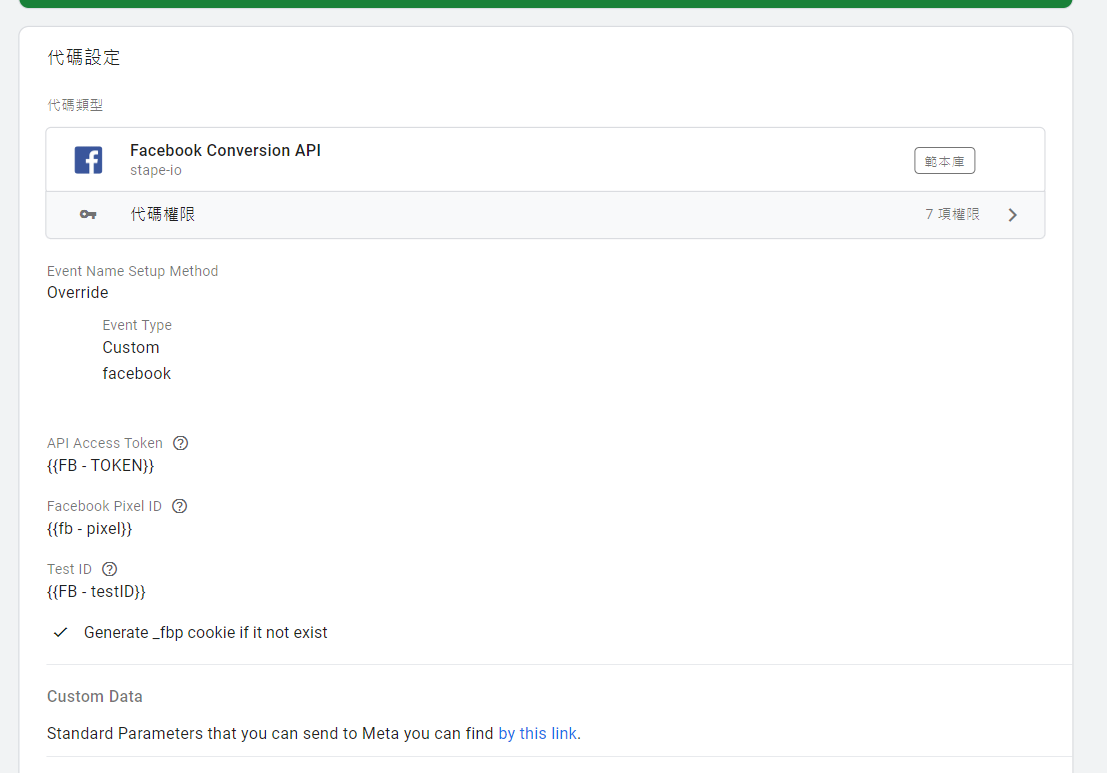Click the 代碼設定 section heading
The width and height of the screenshot is (1107, 773).
tap(83, 57)
